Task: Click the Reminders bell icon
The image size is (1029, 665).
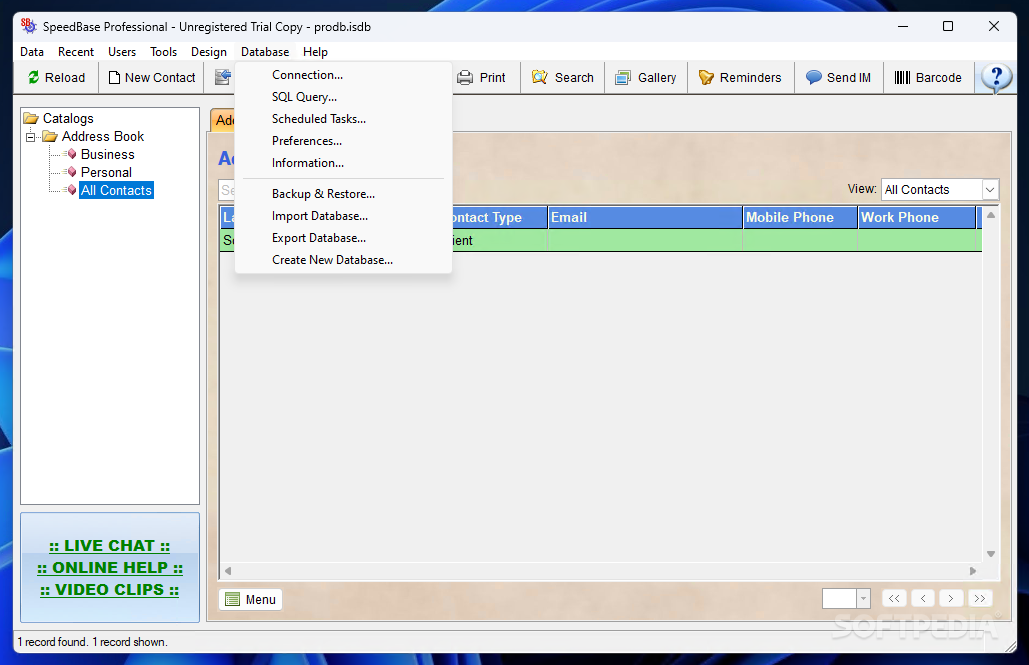Action: tap(706, 77)
